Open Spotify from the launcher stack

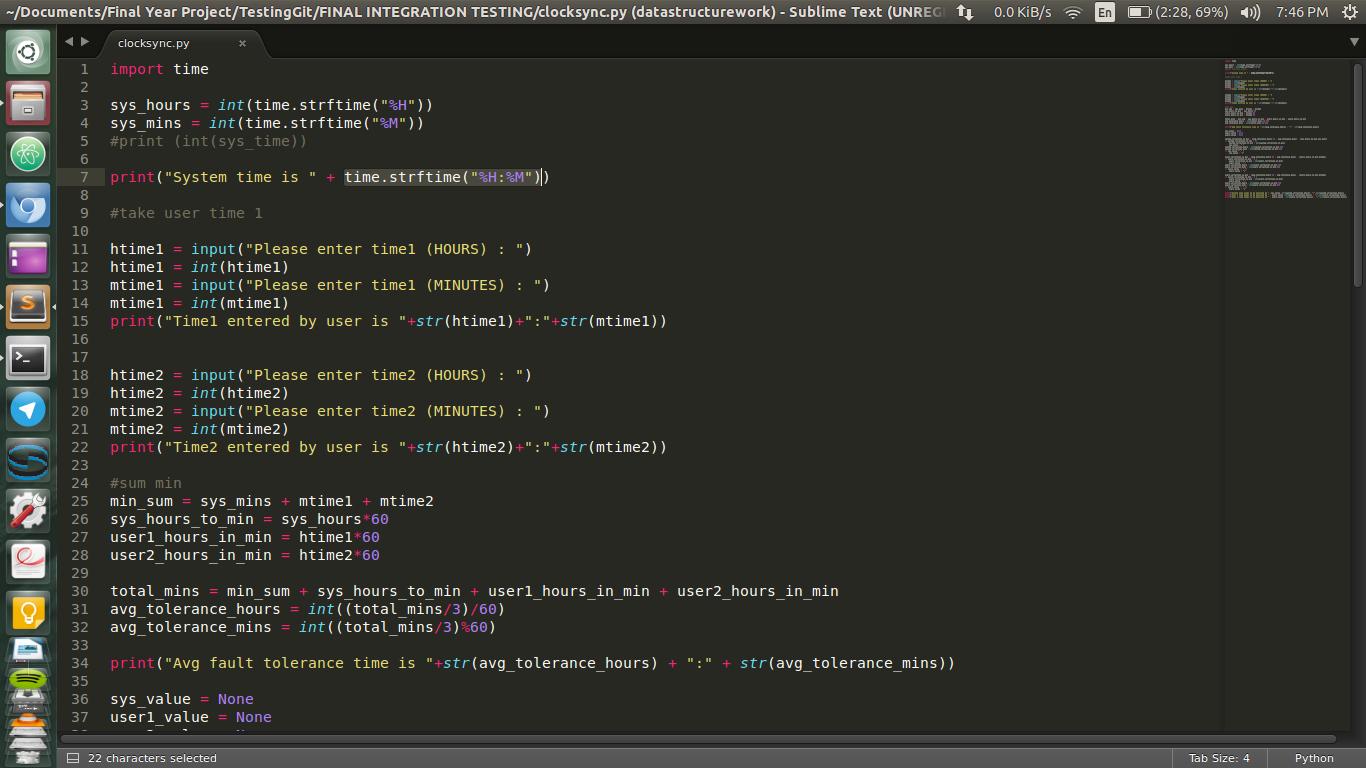coord(28,681)
